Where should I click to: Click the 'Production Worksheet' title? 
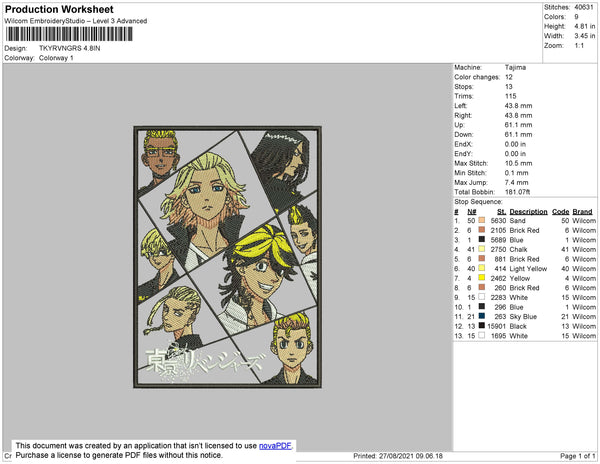pos(59,9)
